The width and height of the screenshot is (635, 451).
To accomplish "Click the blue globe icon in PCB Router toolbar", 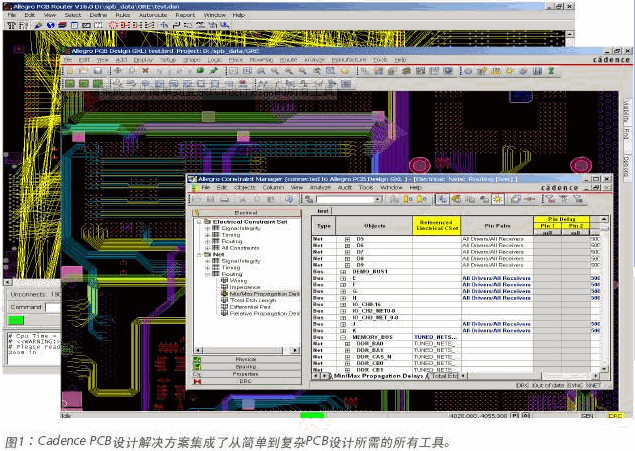I will [51, 25].
